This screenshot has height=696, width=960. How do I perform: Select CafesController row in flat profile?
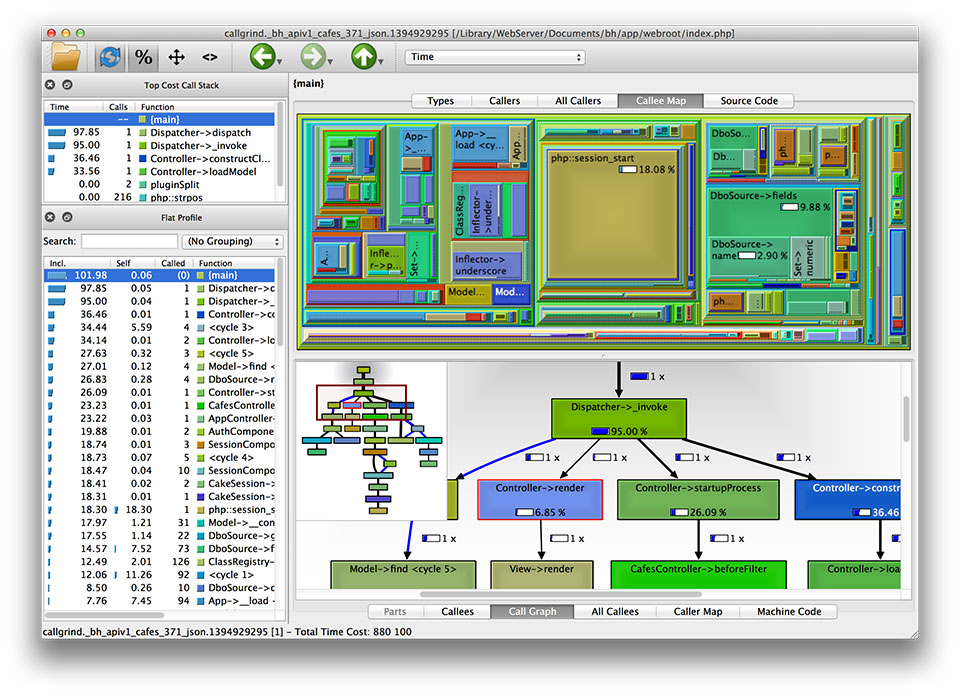(159, 405)
